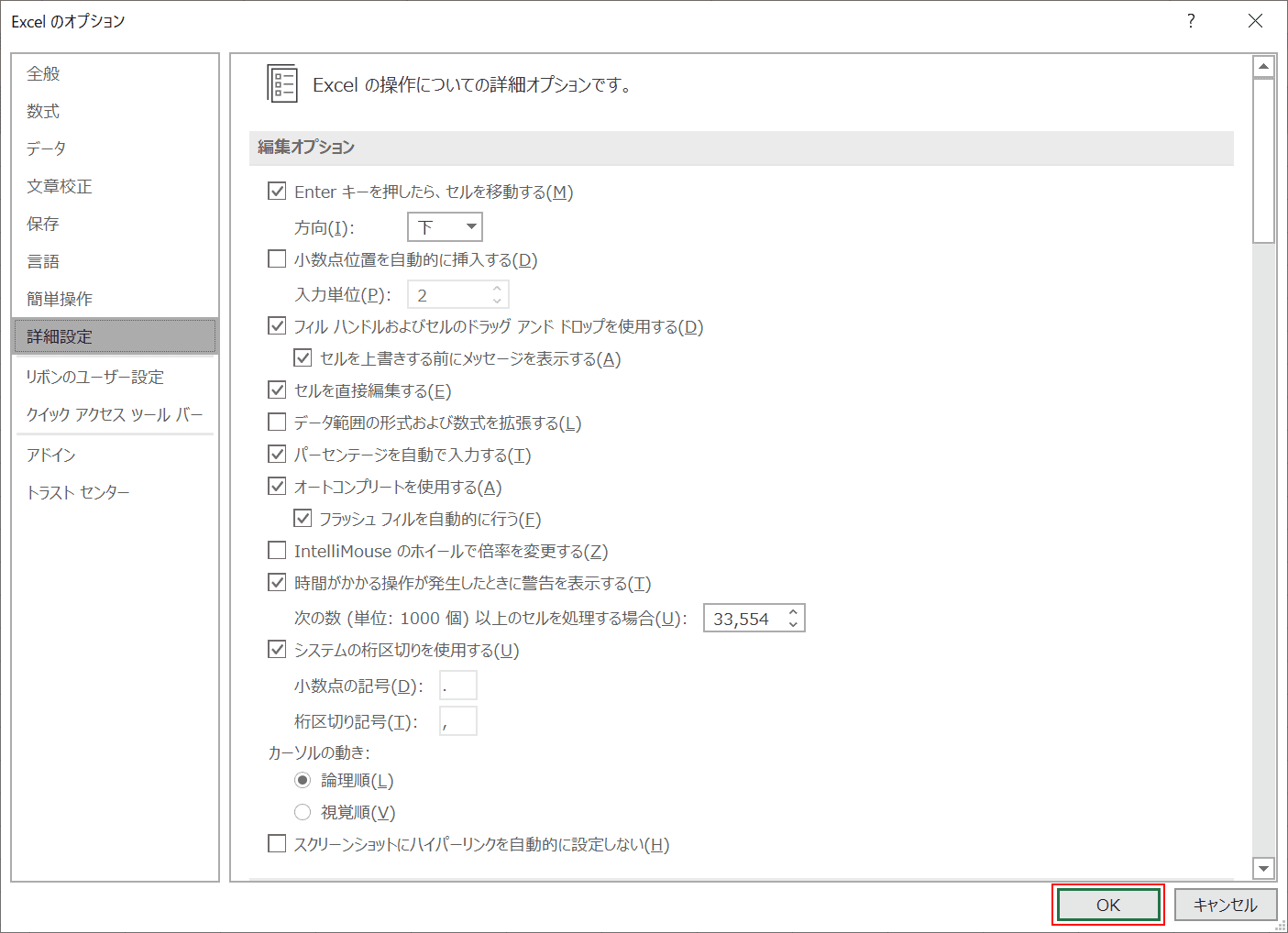Open the 全般 category
Viewport: 1288px width, 933px height.
pyautogui.click(x=115, y=73)
